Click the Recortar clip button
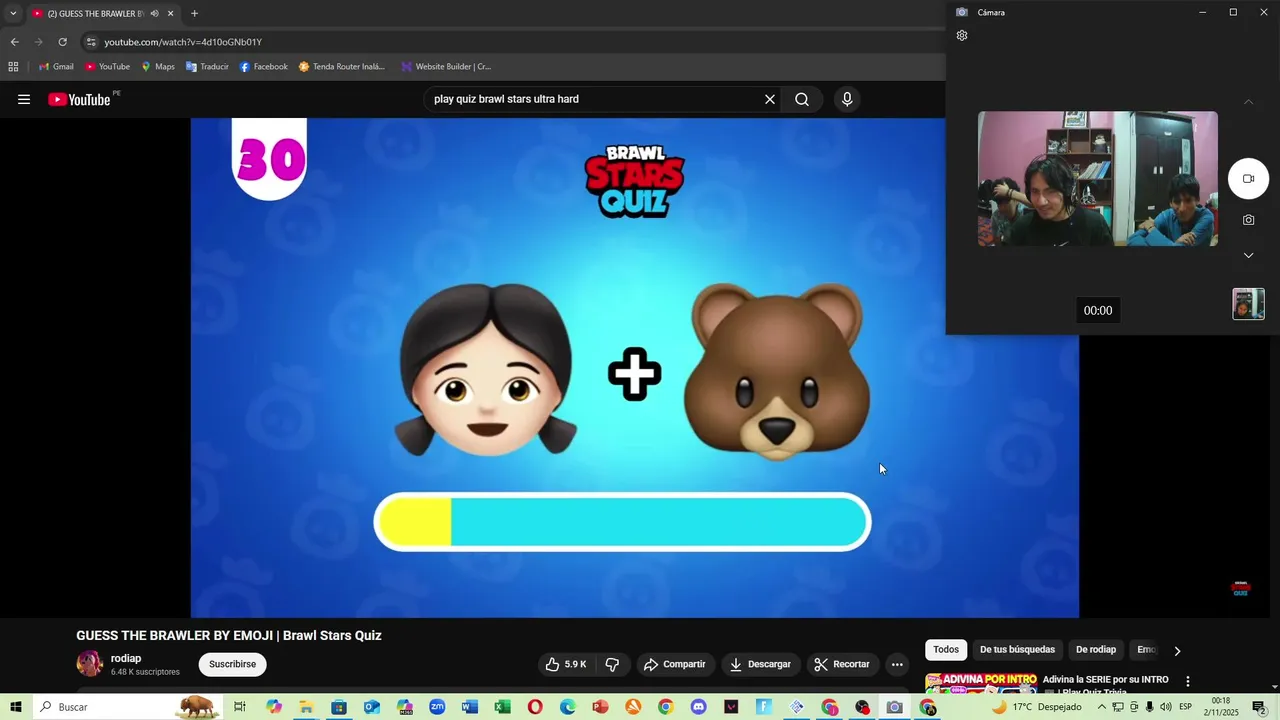 pyautogui.click(x=842, y=664)
